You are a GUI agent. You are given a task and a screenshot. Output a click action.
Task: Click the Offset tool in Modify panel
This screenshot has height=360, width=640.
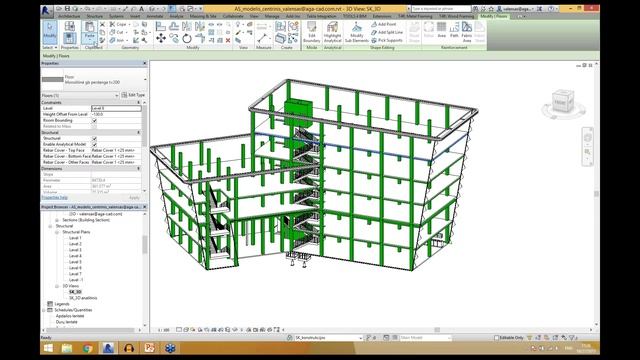(174, 27)
